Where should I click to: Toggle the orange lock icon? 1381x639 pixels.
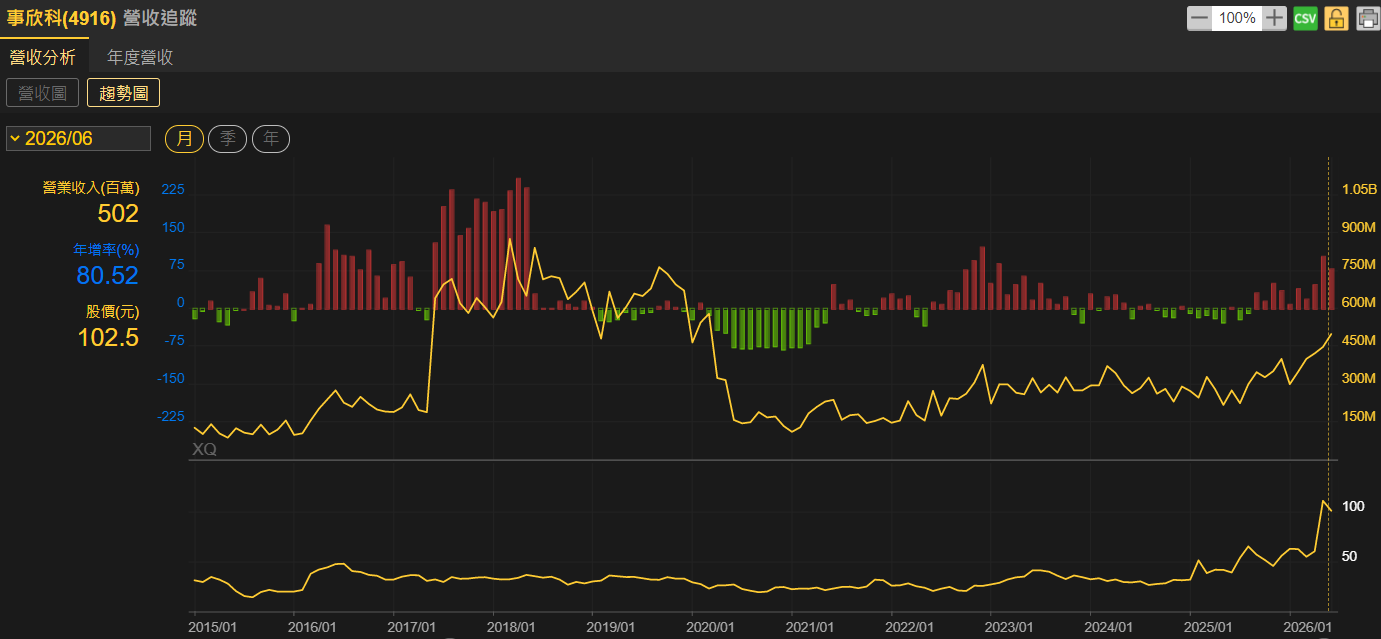1336,18
